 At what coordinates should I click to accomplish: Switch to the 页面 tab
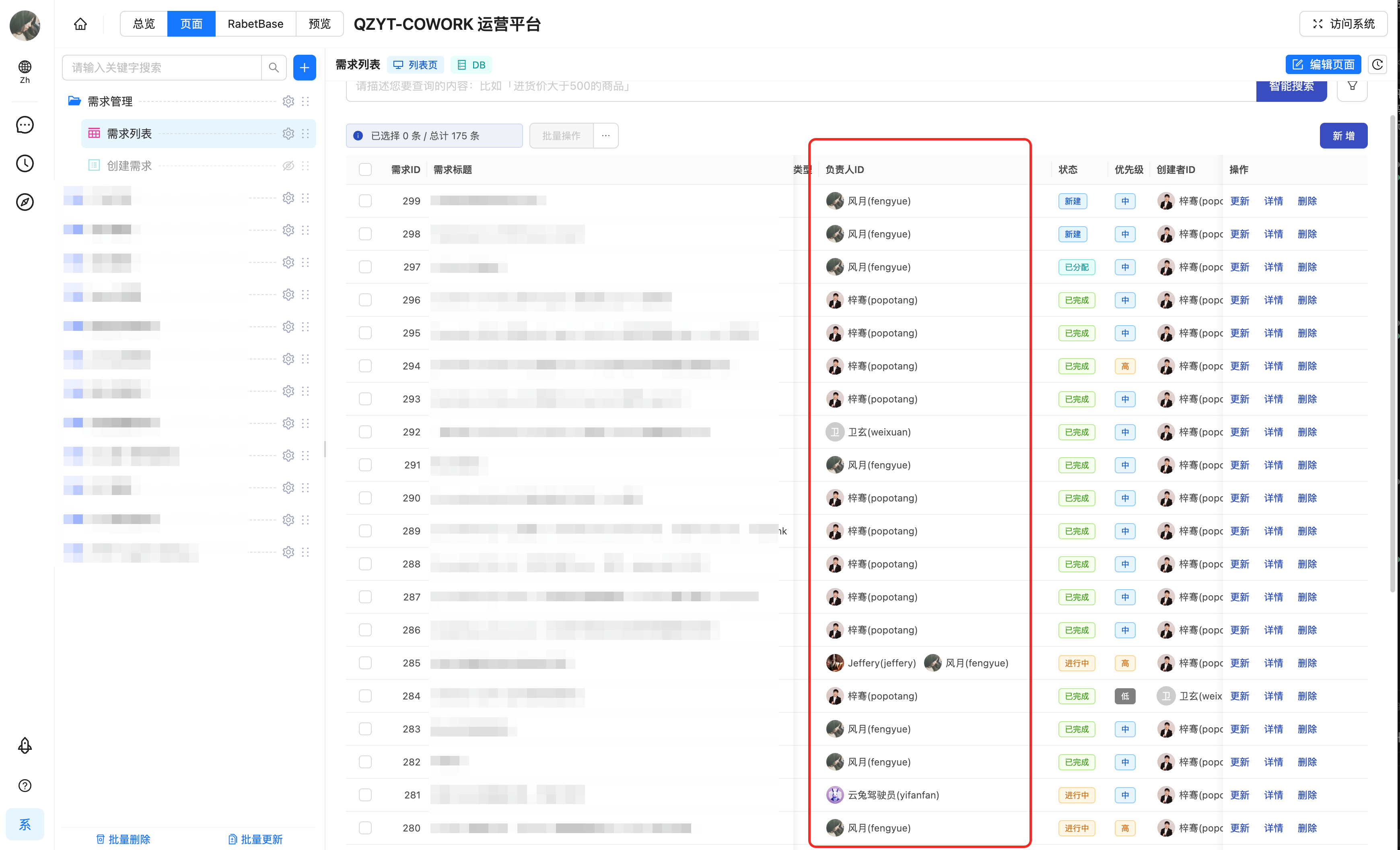191,24
